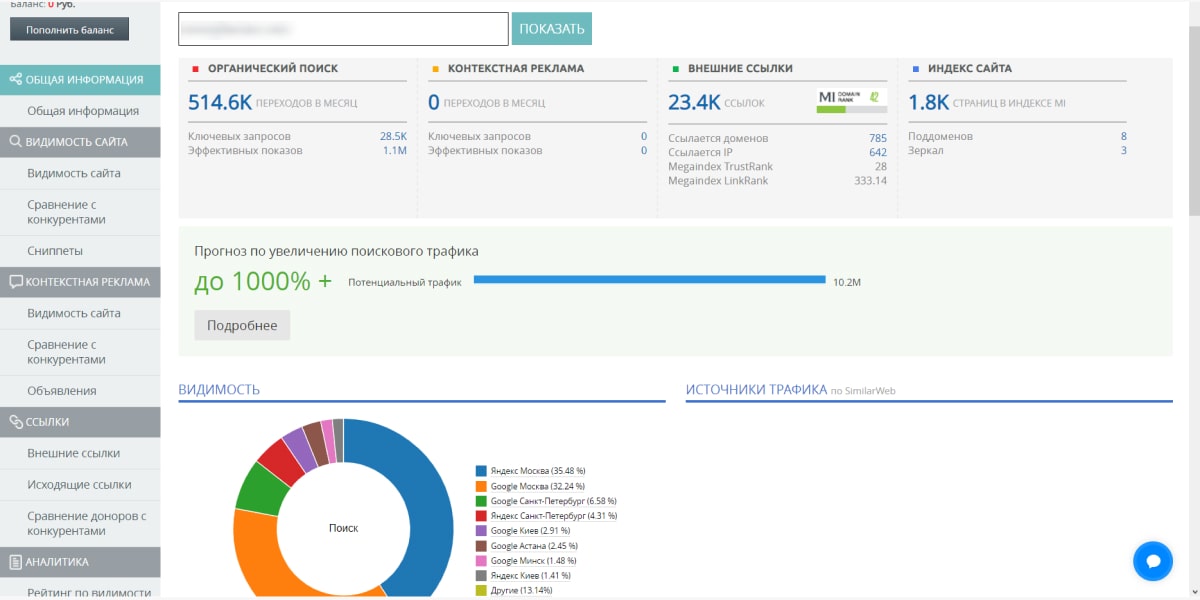Collapse the ВИДИМОСТЬ САЙТА section header
The width and height of the screenshot is (1200, 600).
click(80, 142)
